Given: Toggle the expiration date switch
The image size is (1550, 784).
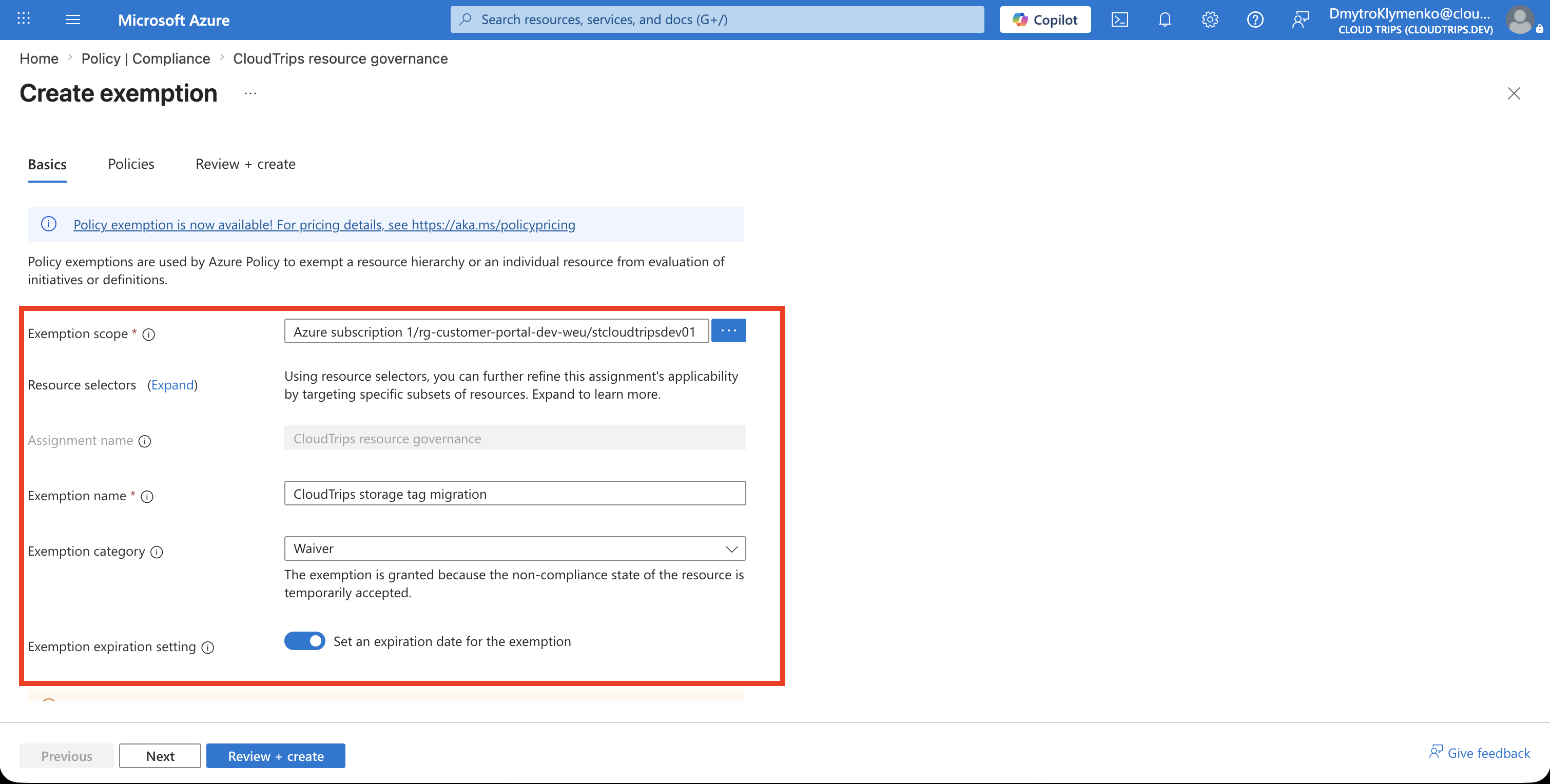Looking at the screenshot, I should point(305,641).
